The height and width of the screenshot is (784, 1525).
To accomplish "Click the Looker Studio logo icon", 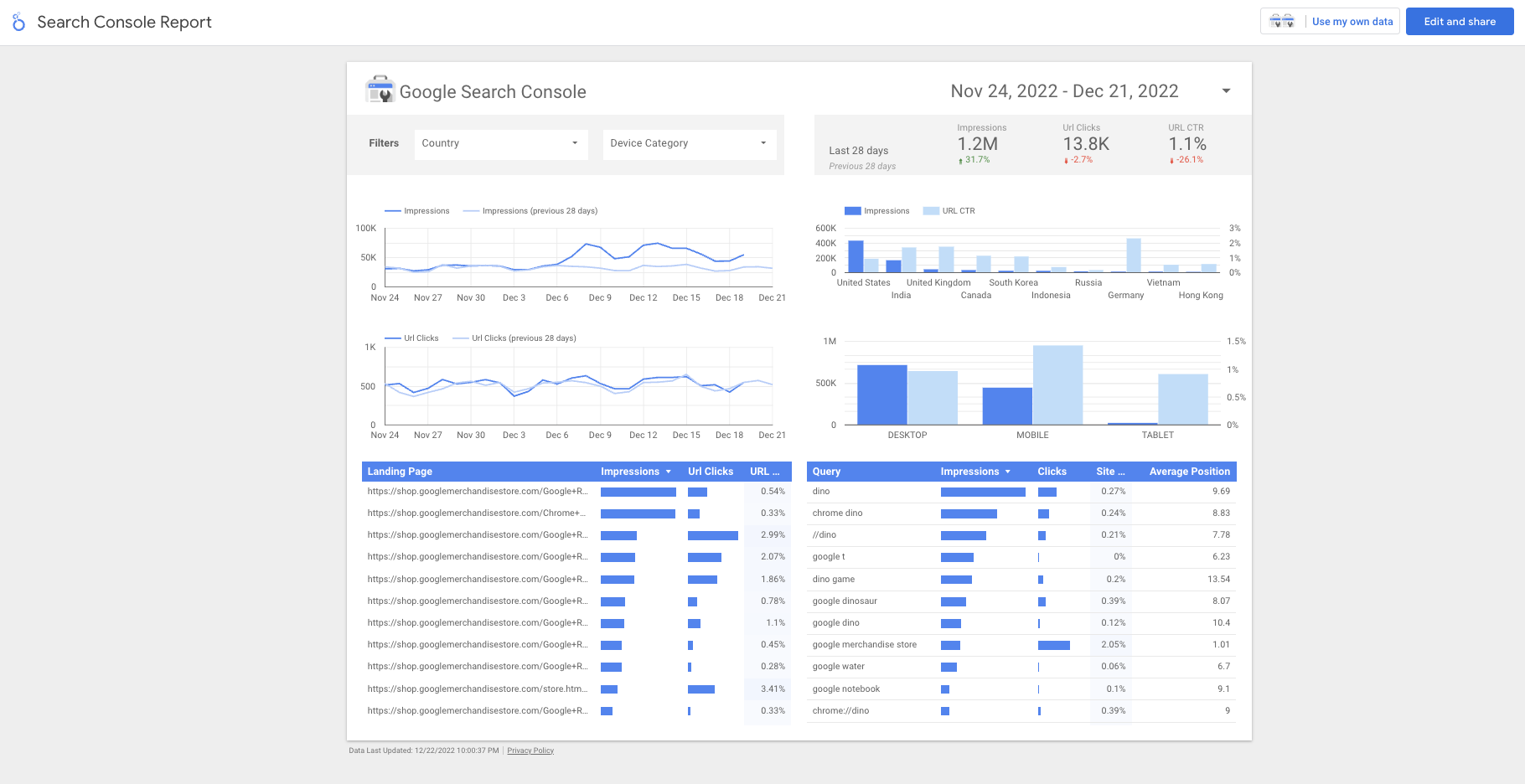I will point(18,22).
